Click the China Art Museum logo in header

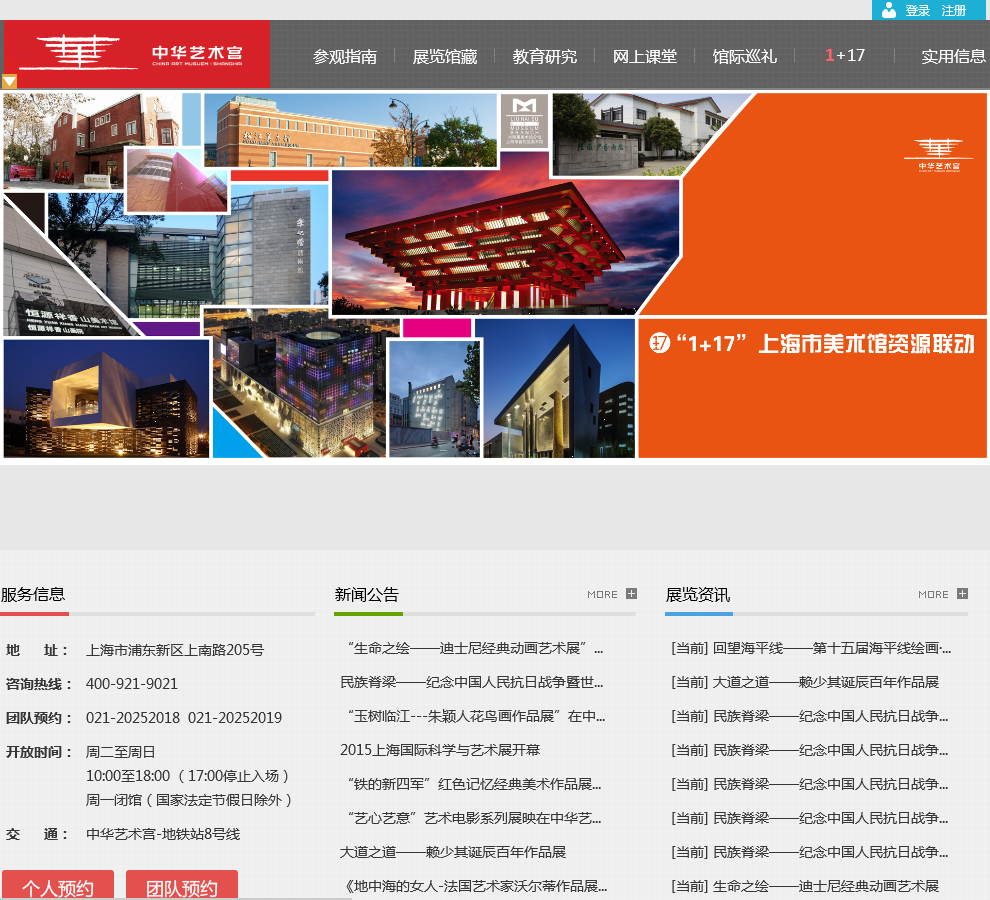tap(137, 54)
